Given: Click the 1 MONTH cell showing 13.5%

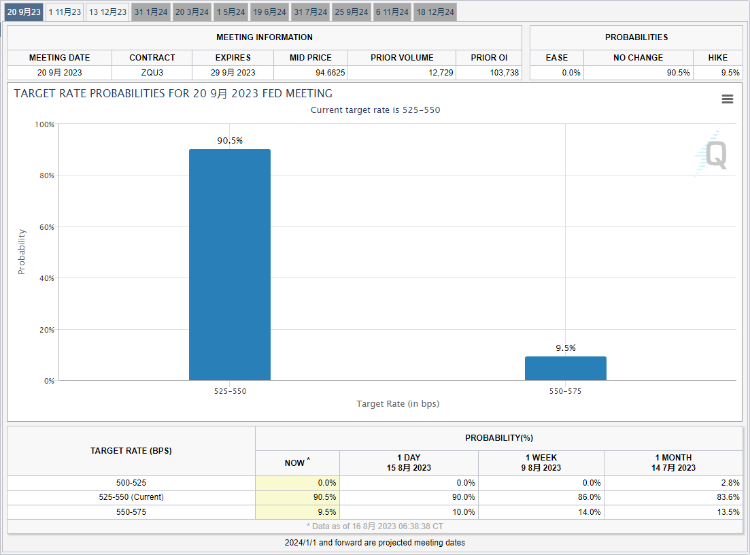Looking at the screenshot, I should click(673, 512).
